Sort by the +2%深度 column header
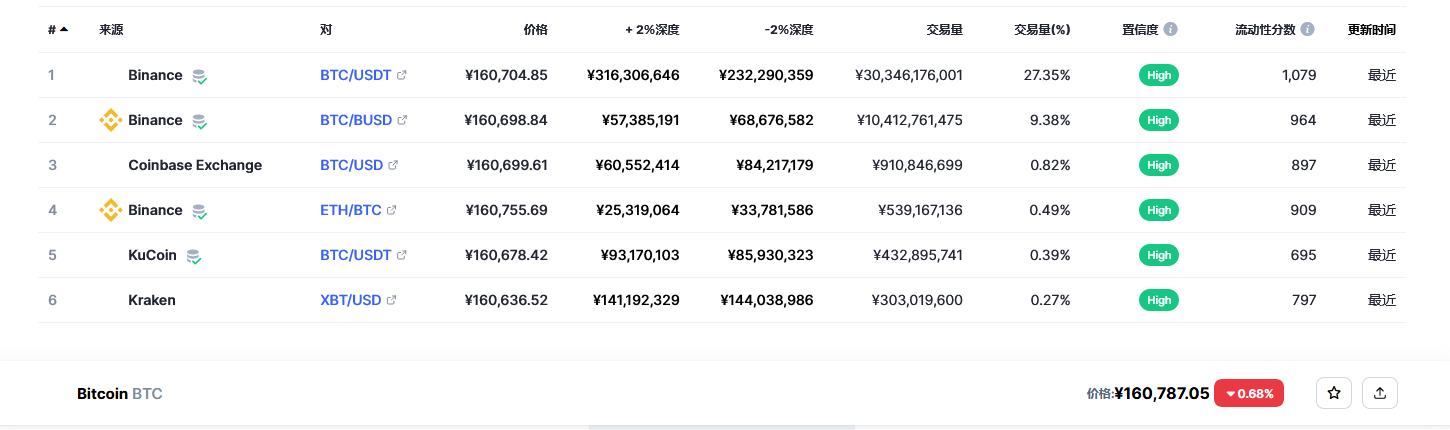Image resolution: width=1450 pixels, height=430 pixels. pos(652,30)
